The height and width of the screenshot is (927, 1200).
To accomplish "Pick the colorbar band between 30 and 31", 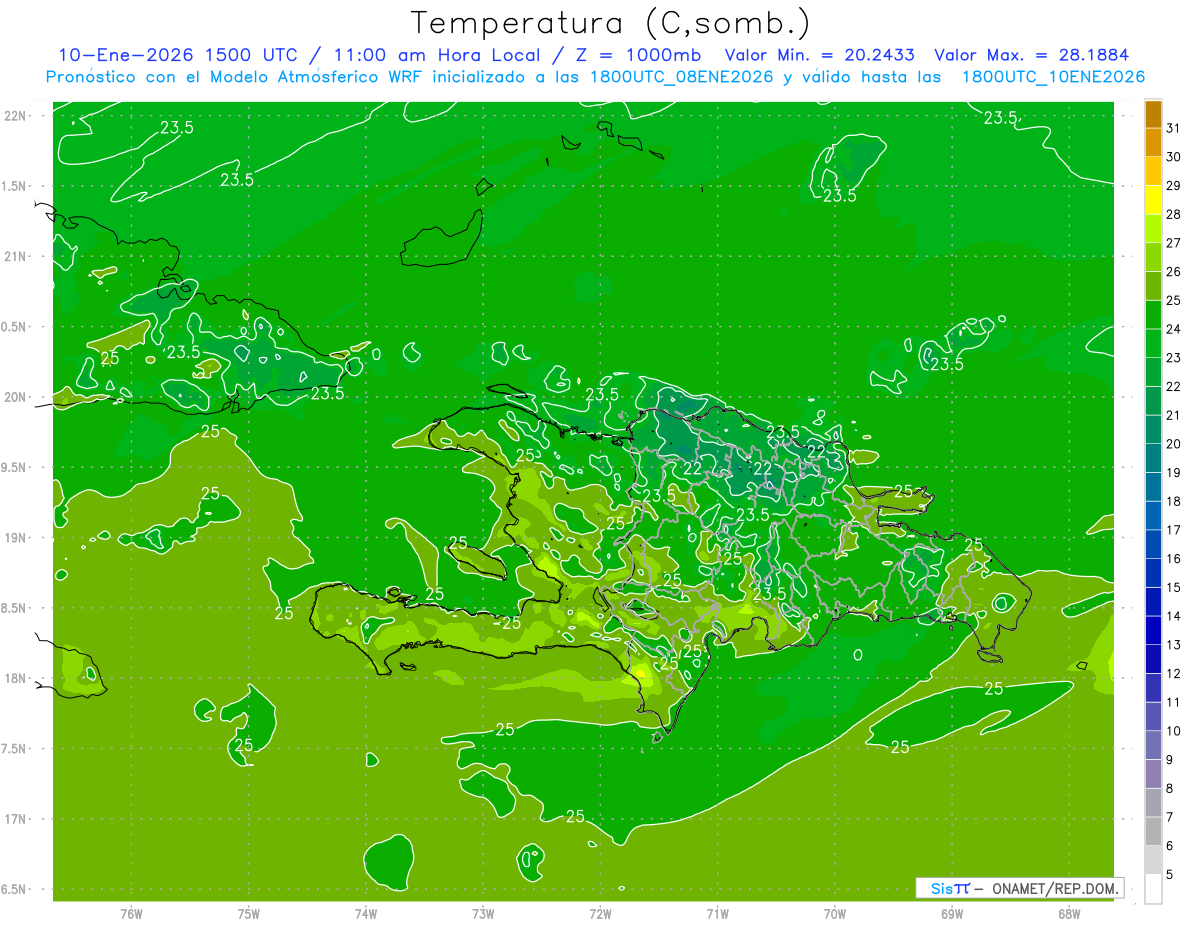I will pos(1153,143).
